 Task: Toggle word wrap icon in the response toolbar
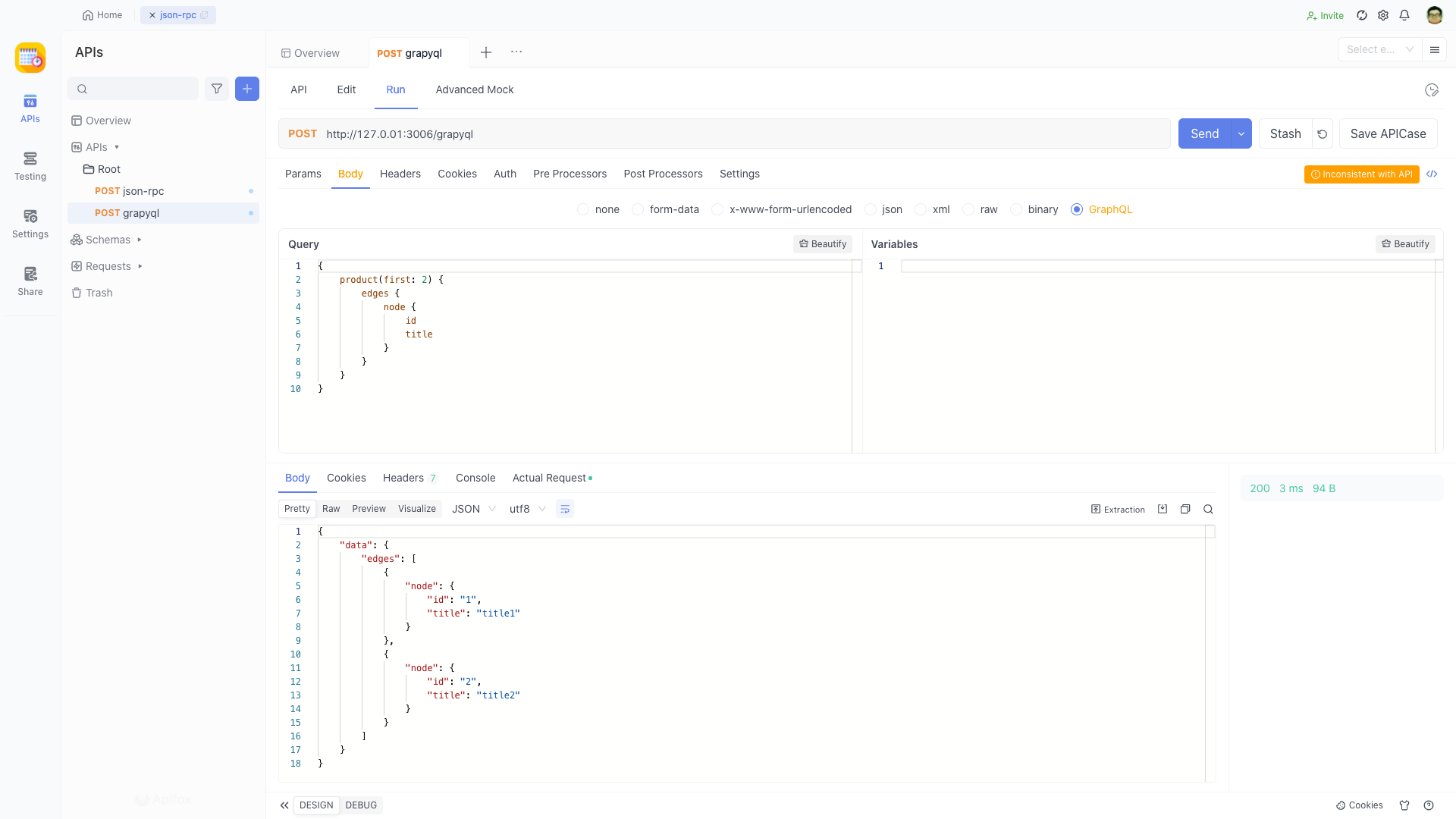click(x=565, y=510)
